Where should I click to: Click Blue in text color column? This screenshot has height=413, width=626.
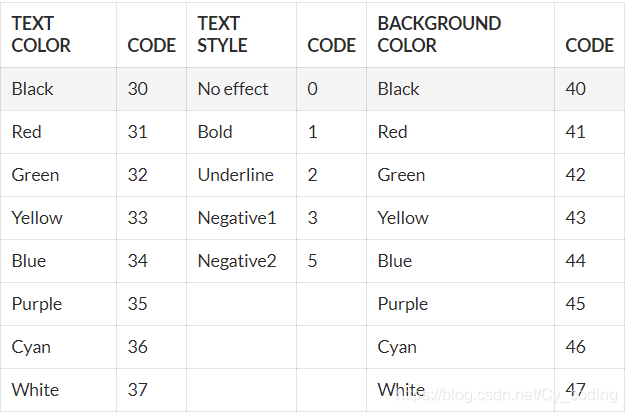(x=29, y=261)
